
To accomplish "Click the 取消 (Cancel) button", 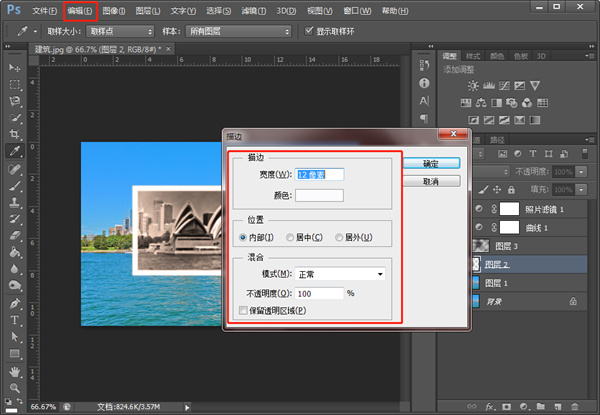I will [x=432, y=182].
